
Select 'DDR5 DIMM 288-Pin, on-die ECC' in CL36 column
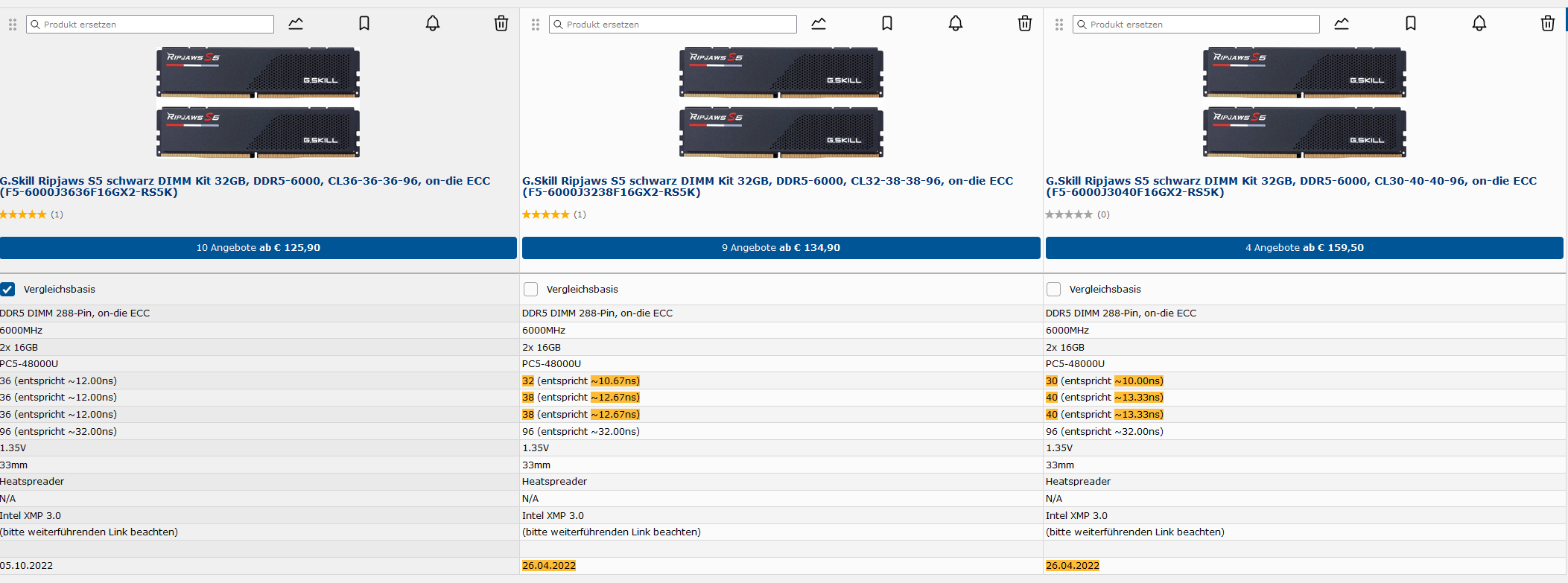tap(74, 313)
